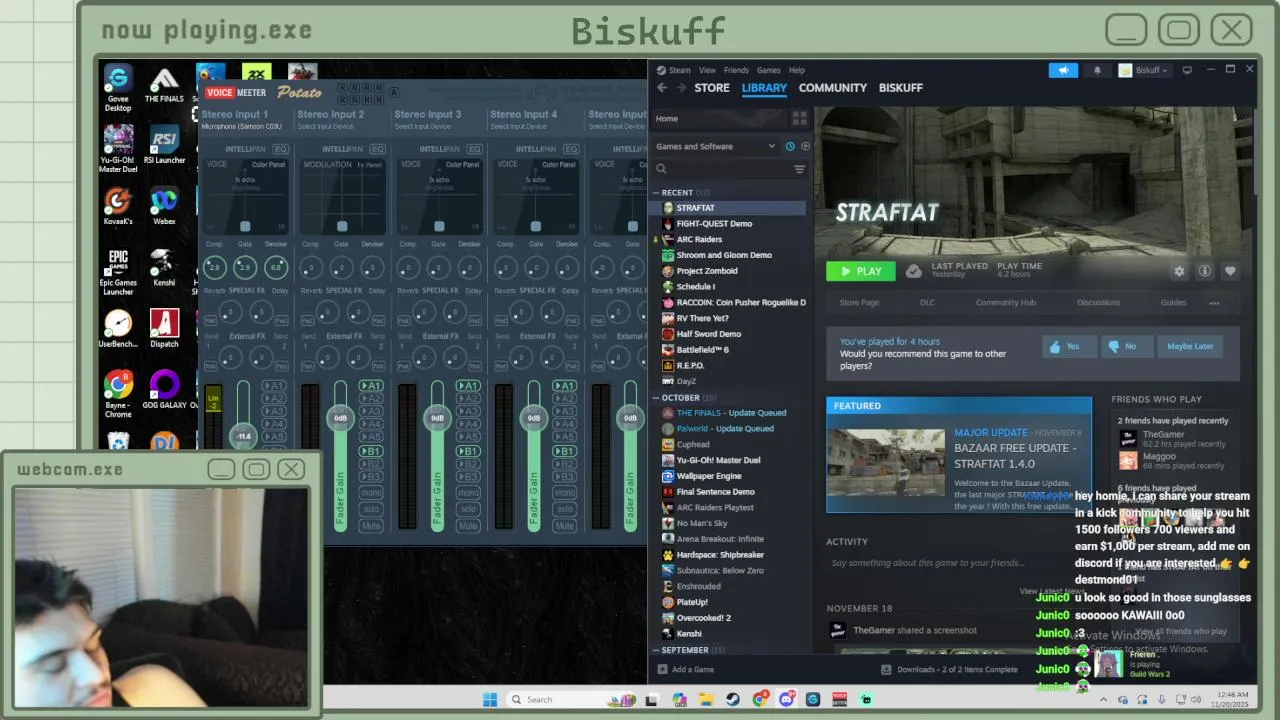Open Discord from the taskbar

pos(786,699)
